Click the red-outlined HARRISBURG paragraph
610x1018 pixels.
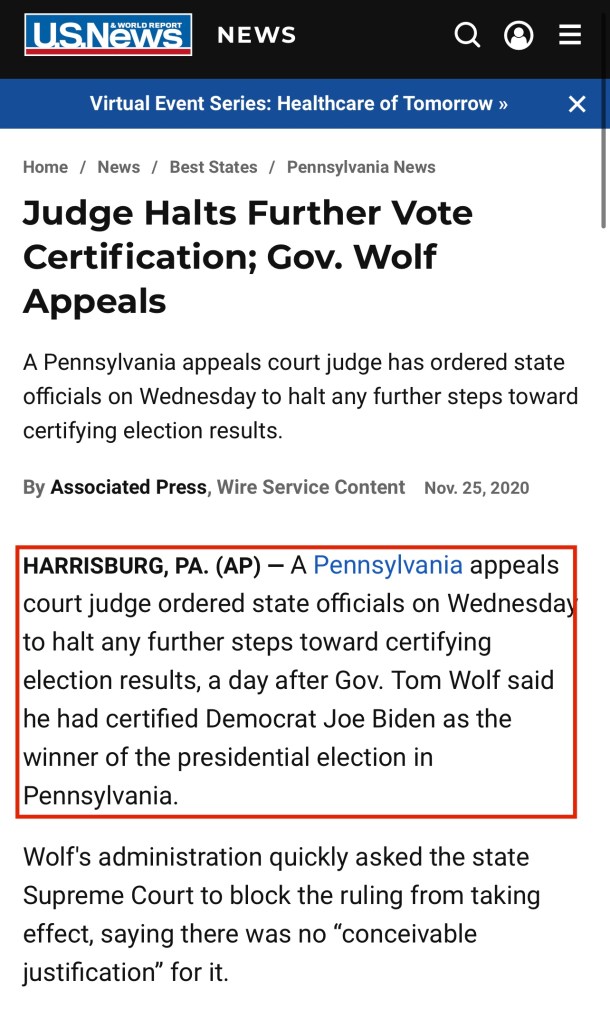point(296,681)
